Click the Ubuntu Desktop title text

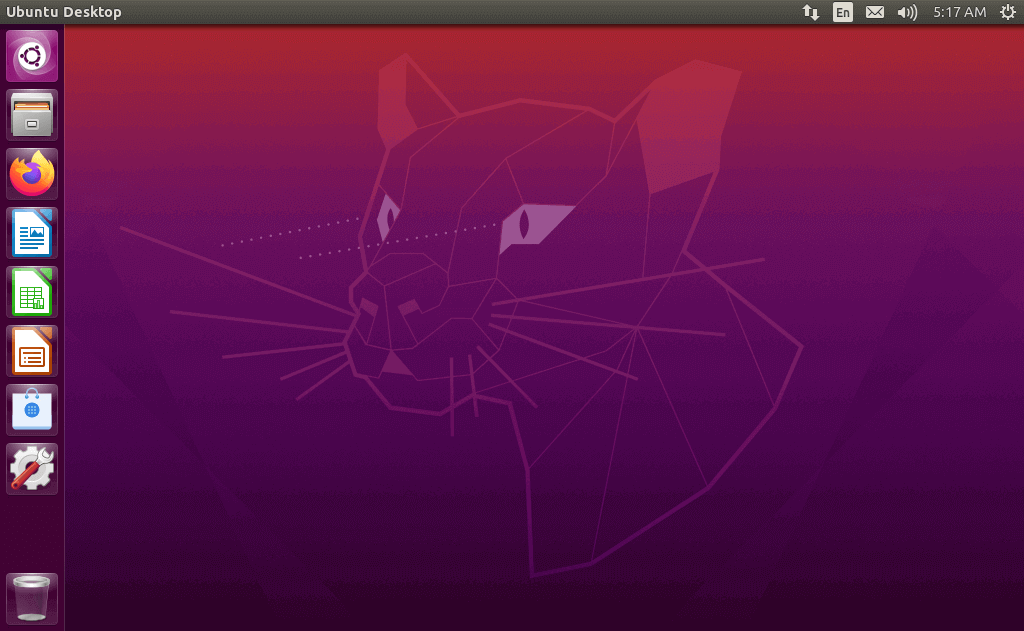(64, 12)
